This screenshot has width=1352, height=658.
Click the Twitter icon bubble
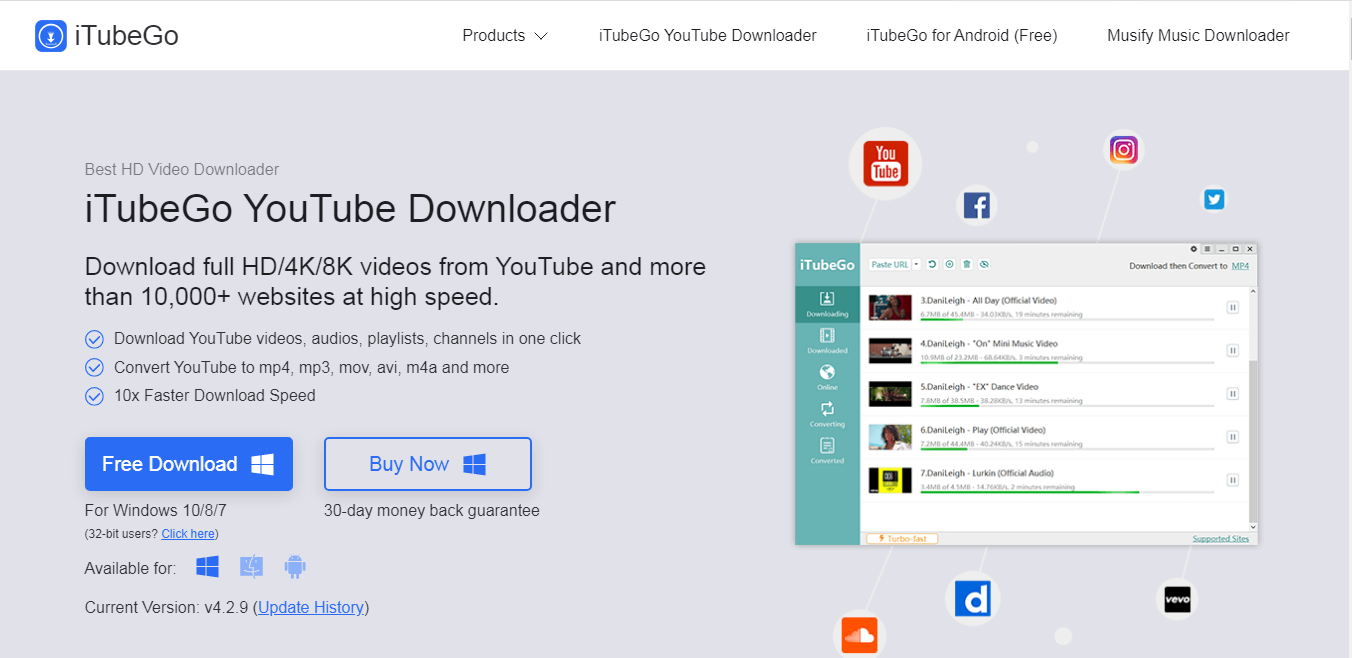click(1214, 199)
